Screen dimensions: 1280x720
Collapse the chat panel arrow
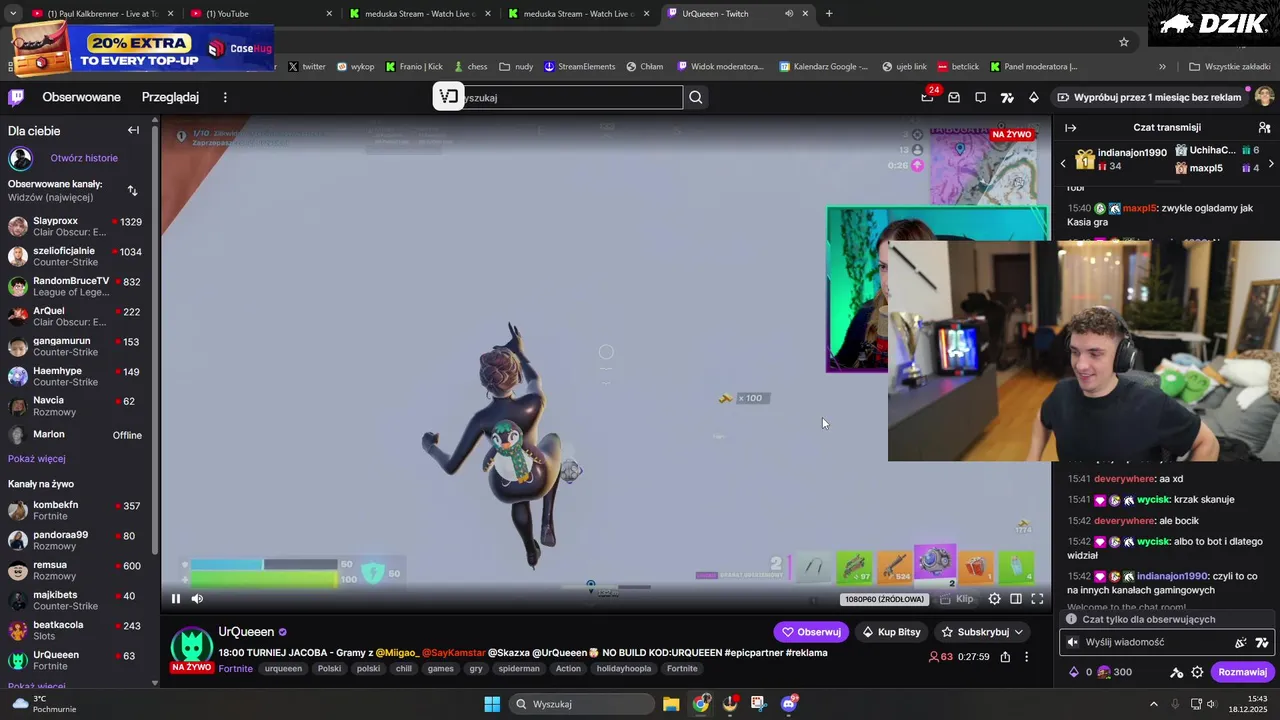[1070, 128]
